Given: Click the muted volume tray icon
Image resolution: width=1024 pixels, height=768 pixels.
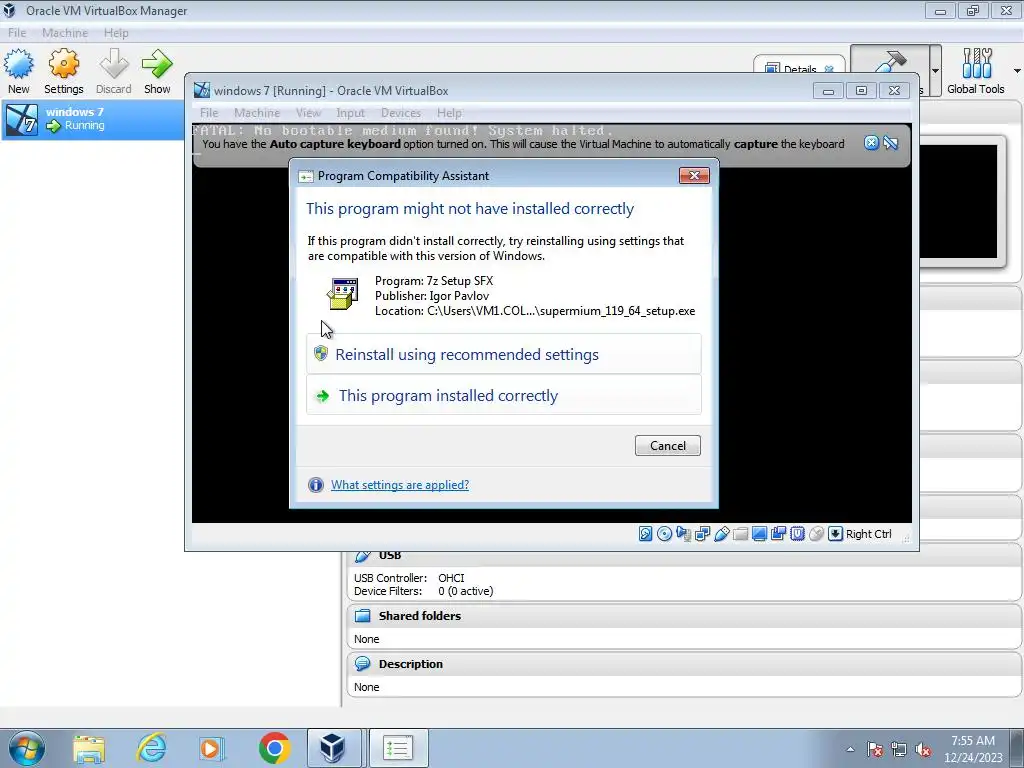Looking at the screenshot, I should coord(923,749).
